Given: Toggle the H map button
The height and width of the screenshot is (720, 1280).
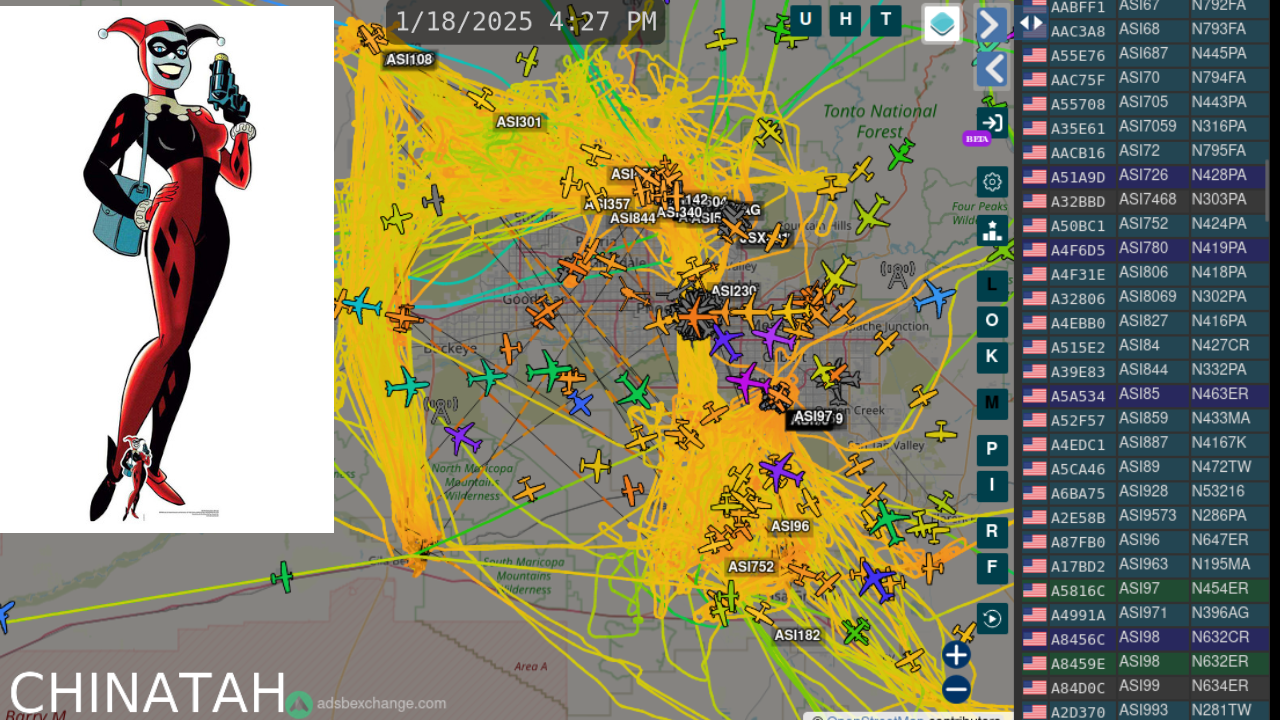Looking at the screenshot, I should 846,19.
